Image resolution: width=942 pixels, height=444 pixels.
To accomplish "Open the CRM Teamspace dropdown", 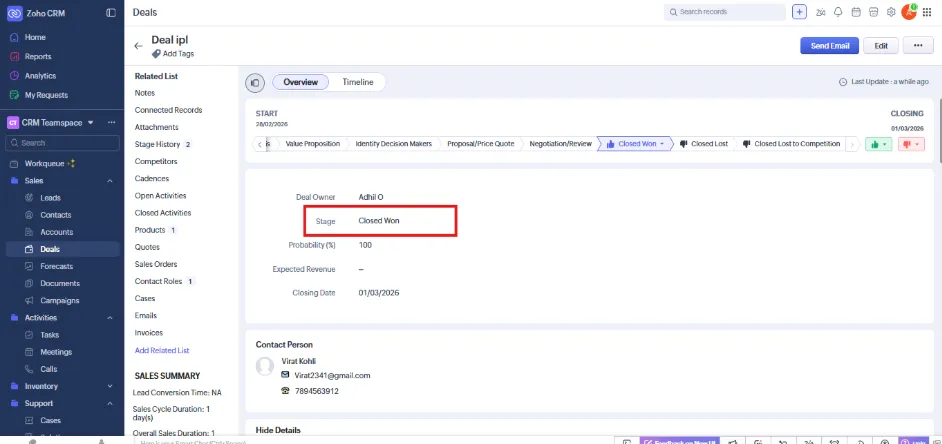I will [x=91, y=123].
